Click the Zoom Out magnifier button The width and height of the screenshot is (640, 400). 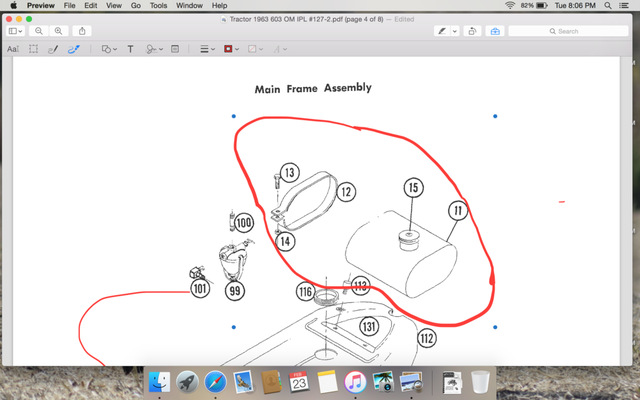(x=39, y=31)
